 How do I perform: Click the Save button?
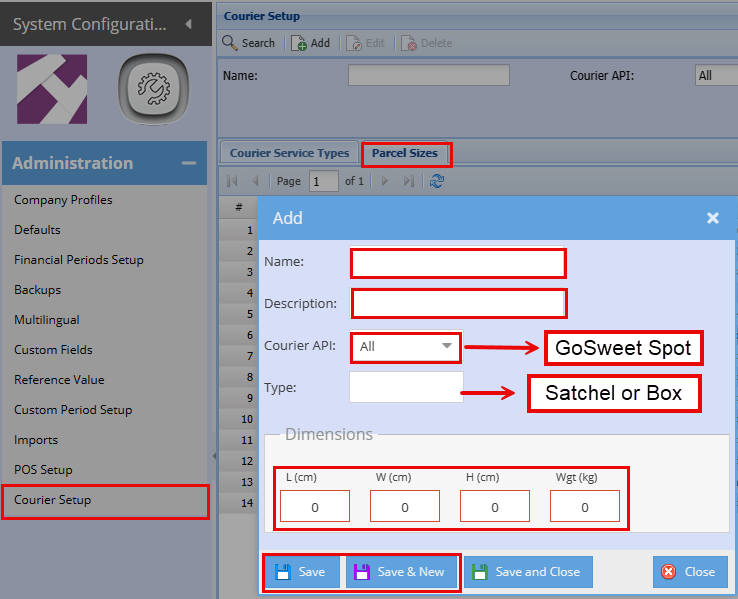click(302, 572)
